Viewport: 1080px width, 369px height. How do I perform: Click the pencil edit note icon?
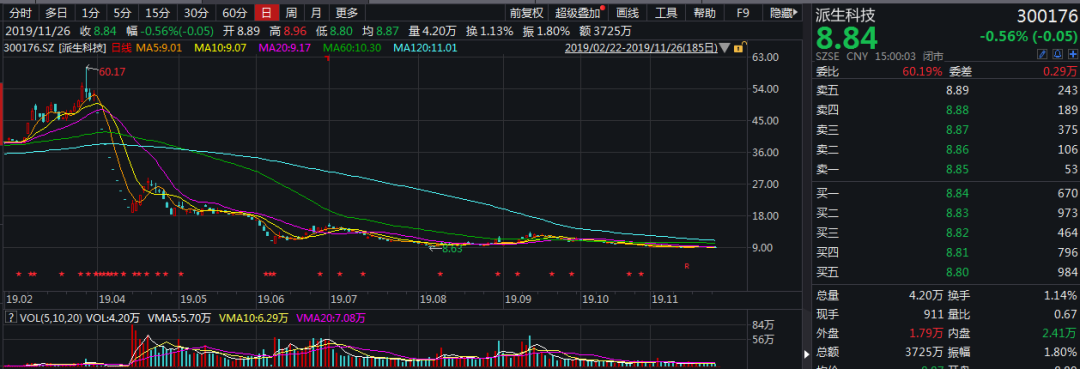coord(1043,55)
